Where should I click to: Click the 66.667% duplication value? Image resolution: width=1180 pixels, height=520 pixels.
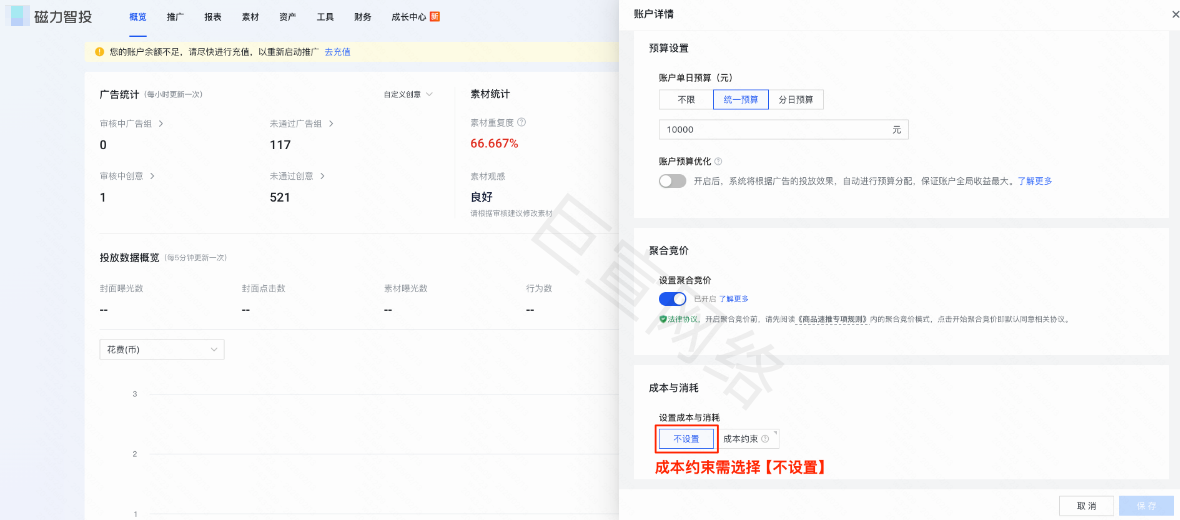click(494, 143)
